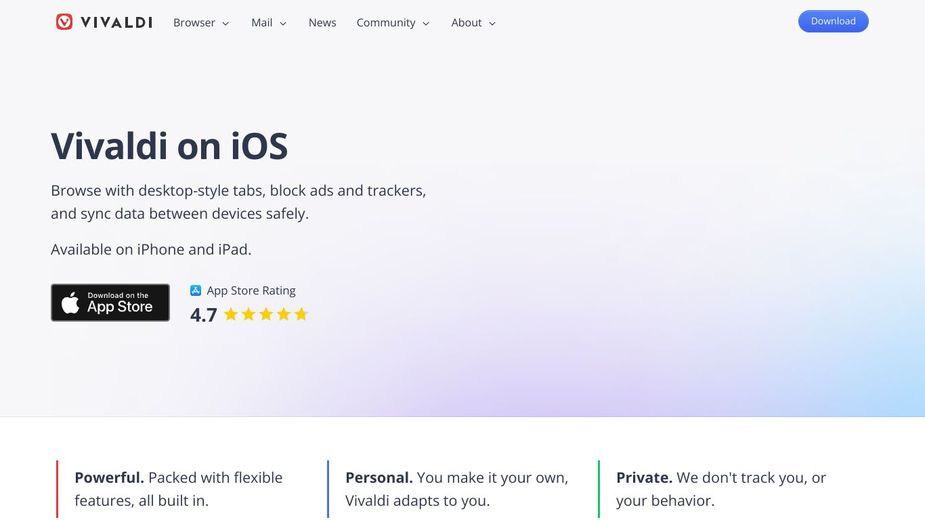
Task: Expand the Browser menu chevron
Action: [x=225, y=24]
